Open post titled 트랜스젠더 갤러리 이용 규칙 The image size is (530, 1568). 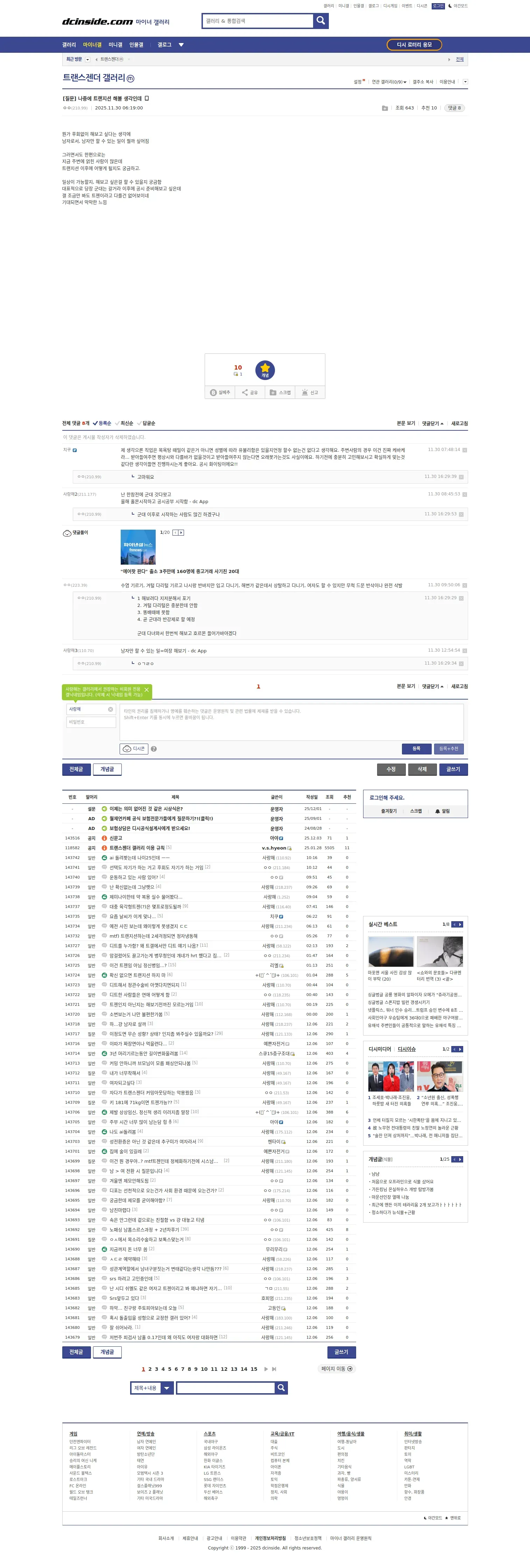pos(136,848)
